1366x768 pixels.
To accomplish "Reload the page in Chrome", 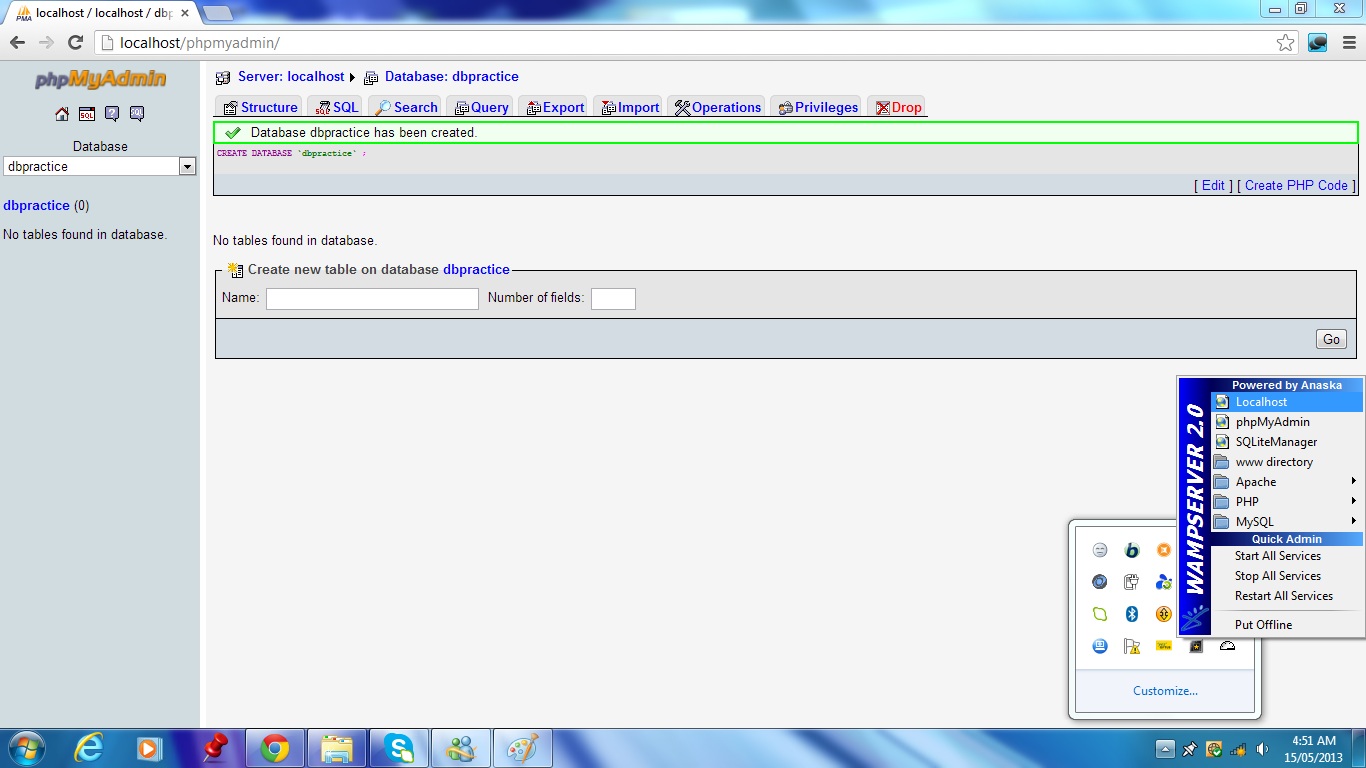I will (x=75, y=42).
